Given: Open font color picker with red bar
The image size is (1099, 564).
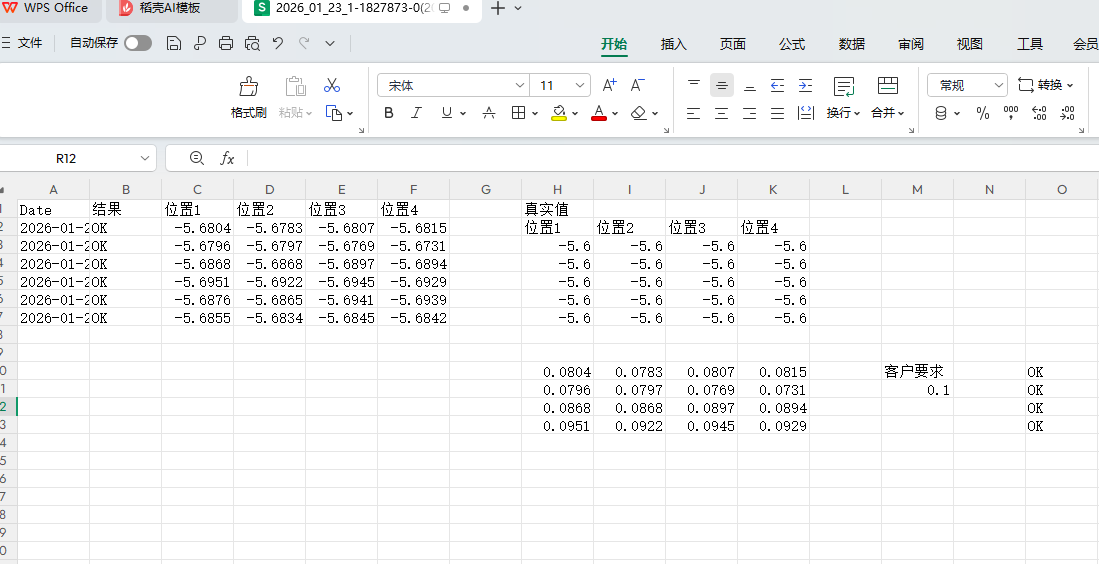Looking at the screenshot, I should [x=599, y=113].
